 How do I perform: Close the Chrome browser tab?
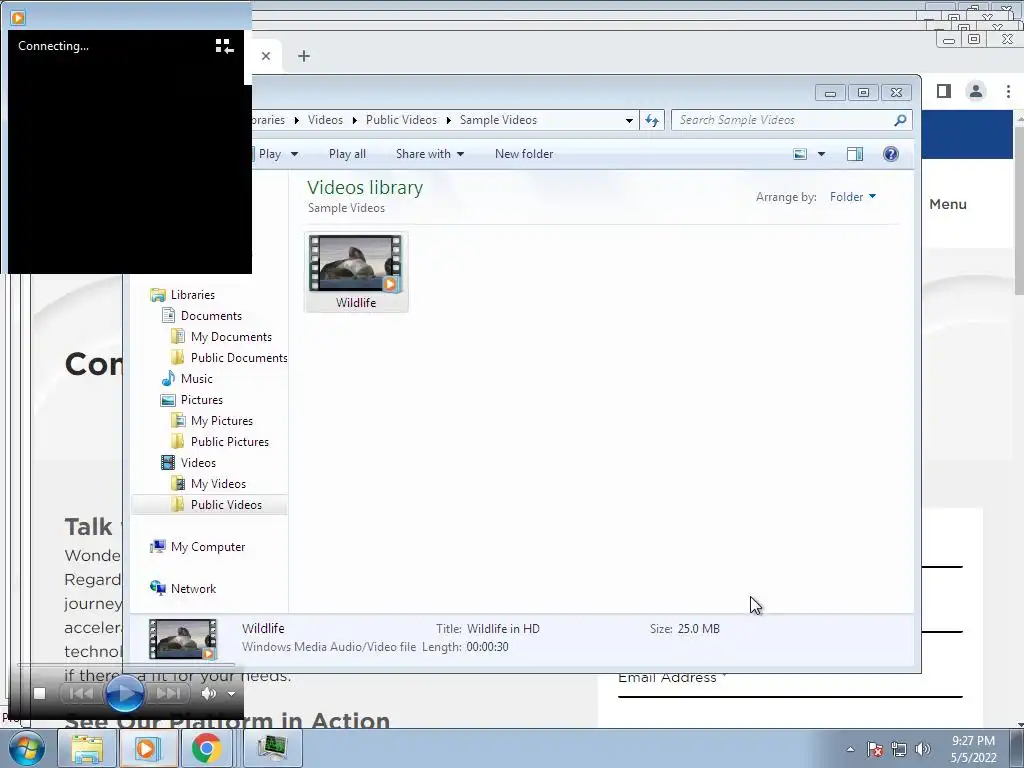pos(266,56)
